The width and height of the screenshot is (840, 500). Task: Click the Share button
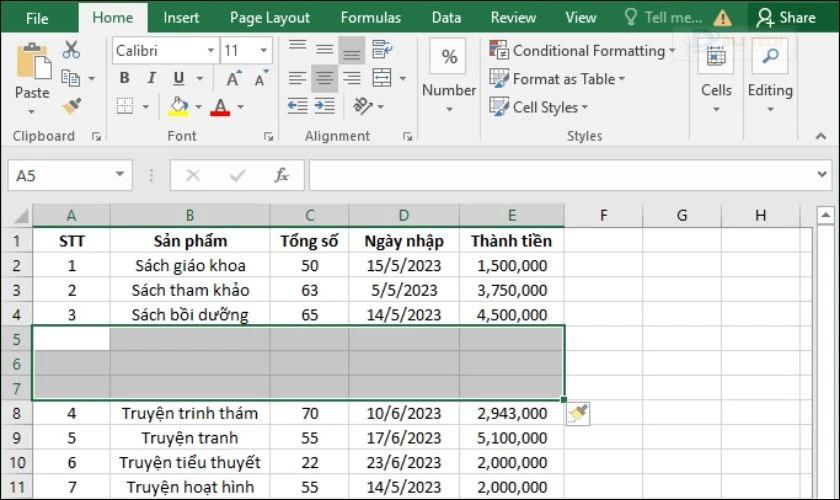[786, 18]
